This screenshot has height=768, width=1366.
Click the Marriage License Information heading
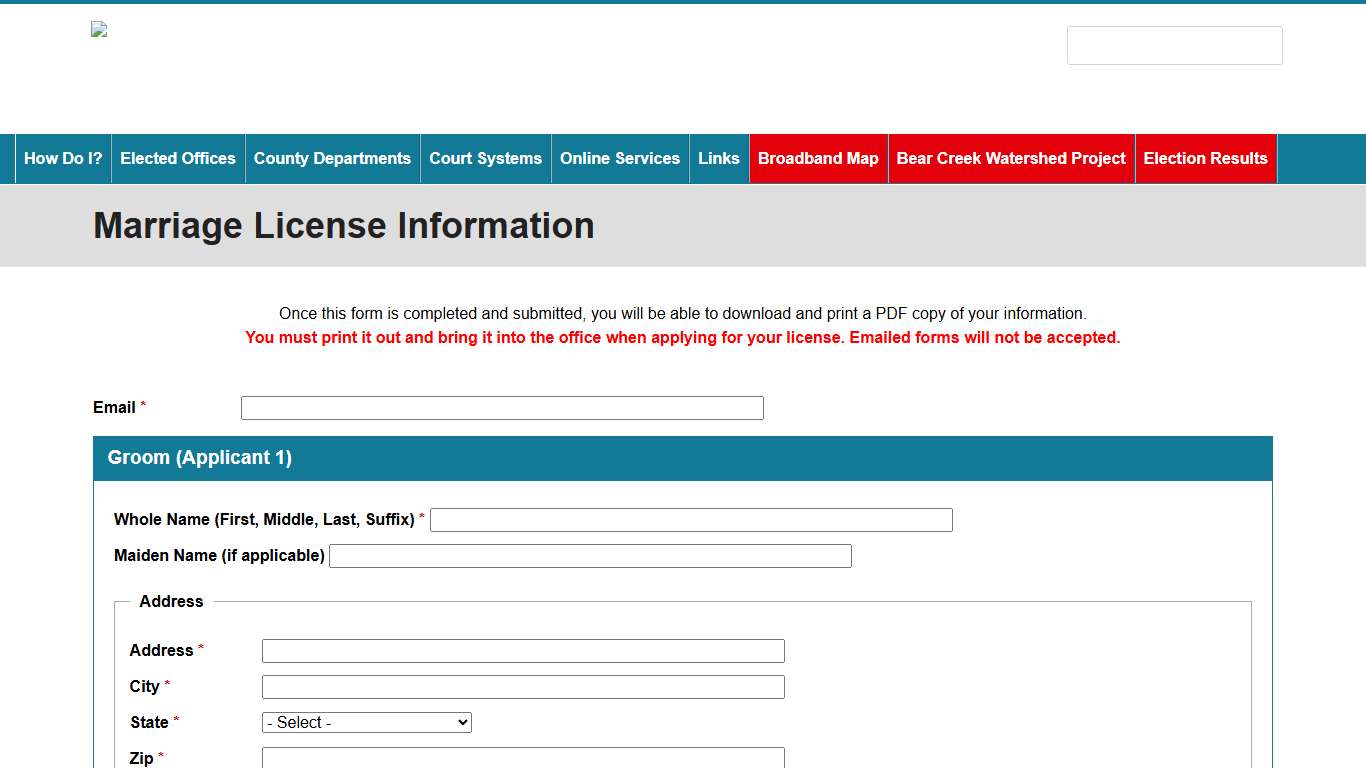coord(343,225)
